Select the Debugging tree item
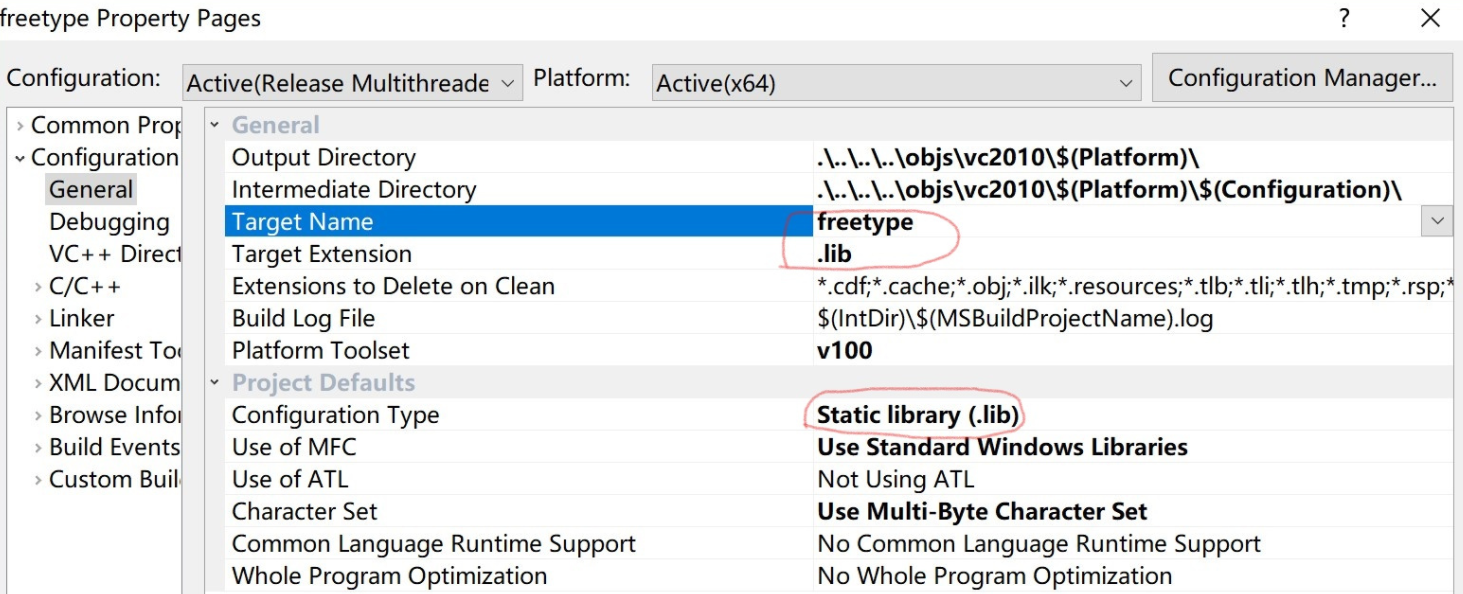The height and width of the screenshot is (594, 1463). coord(109,222)
